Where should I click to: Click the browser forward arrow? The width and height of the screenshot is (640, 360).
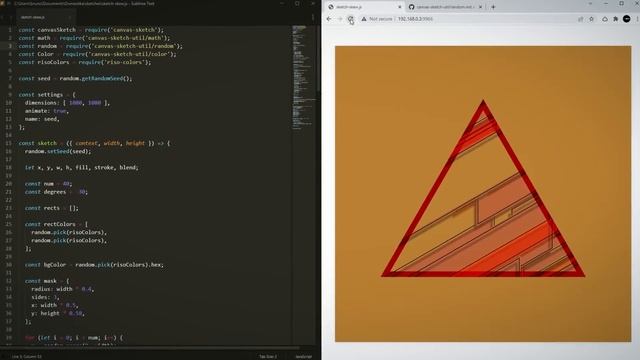[x=340, y=19]
